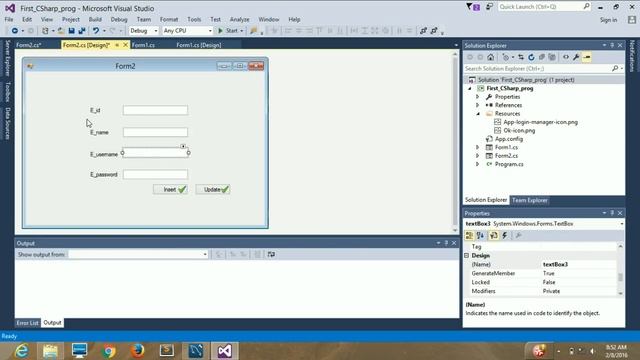Image resolution: width=640 pixels, height=360 pixels.
Task: Open the New Project toolbar icon
Action: (x=45, y=31)
